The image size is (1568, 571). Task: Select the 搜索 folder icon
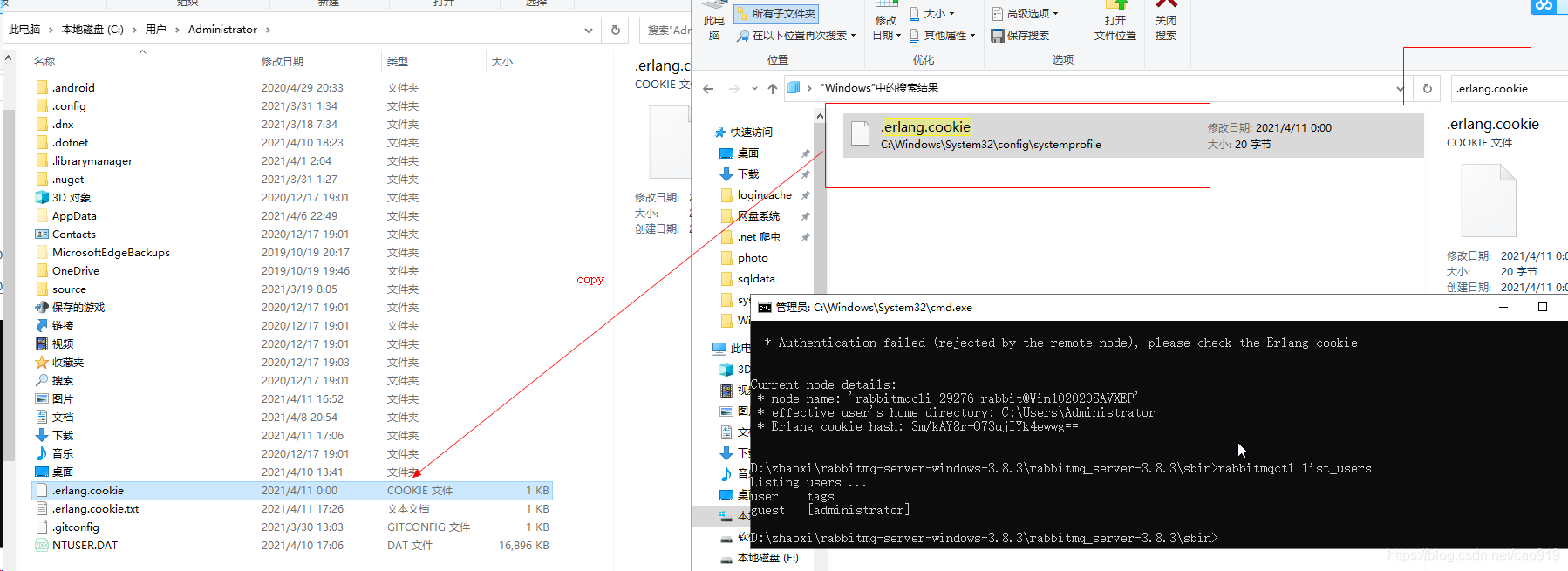pos(42,380)
